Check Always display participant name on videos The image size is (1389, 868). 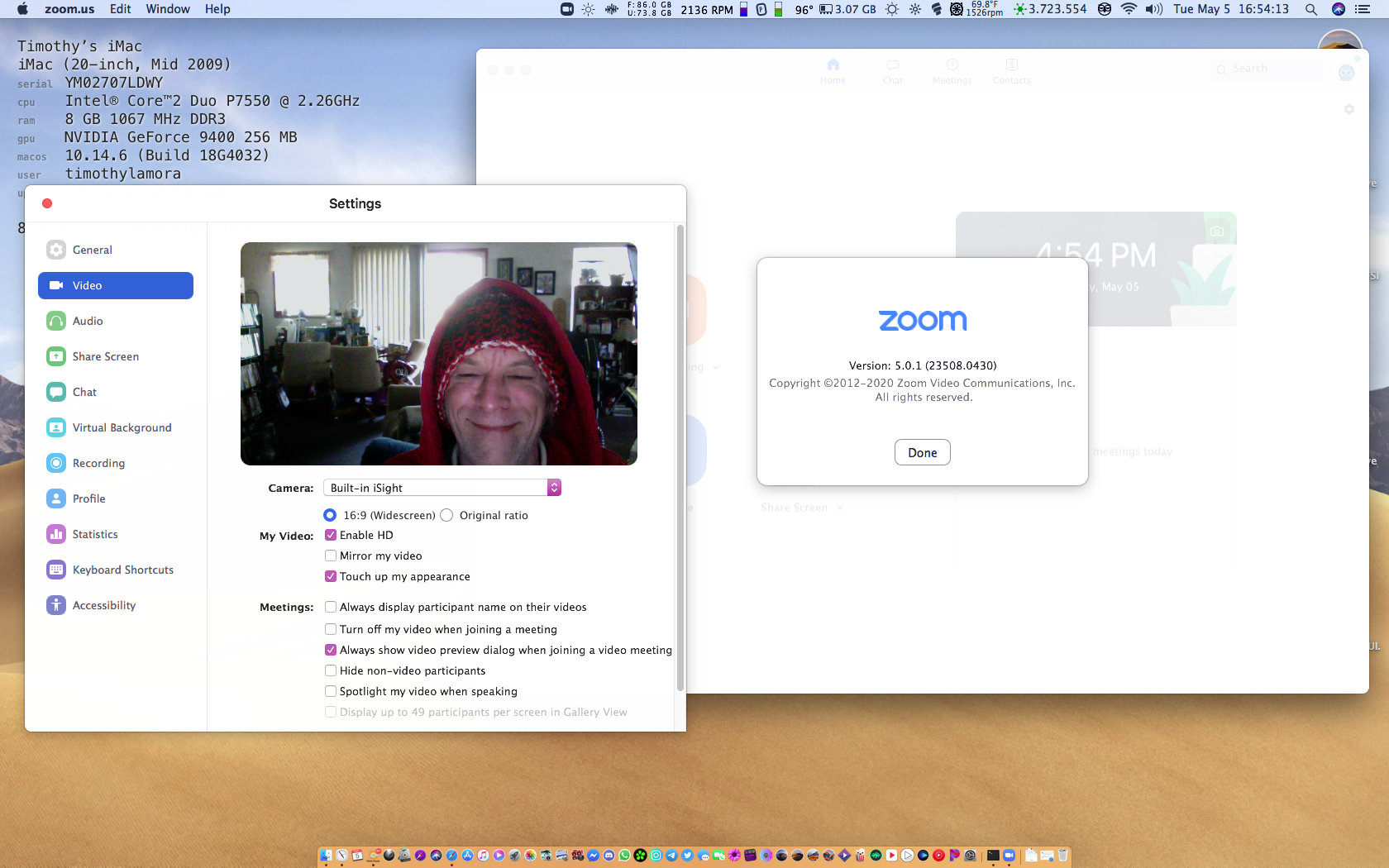[331, 607]
